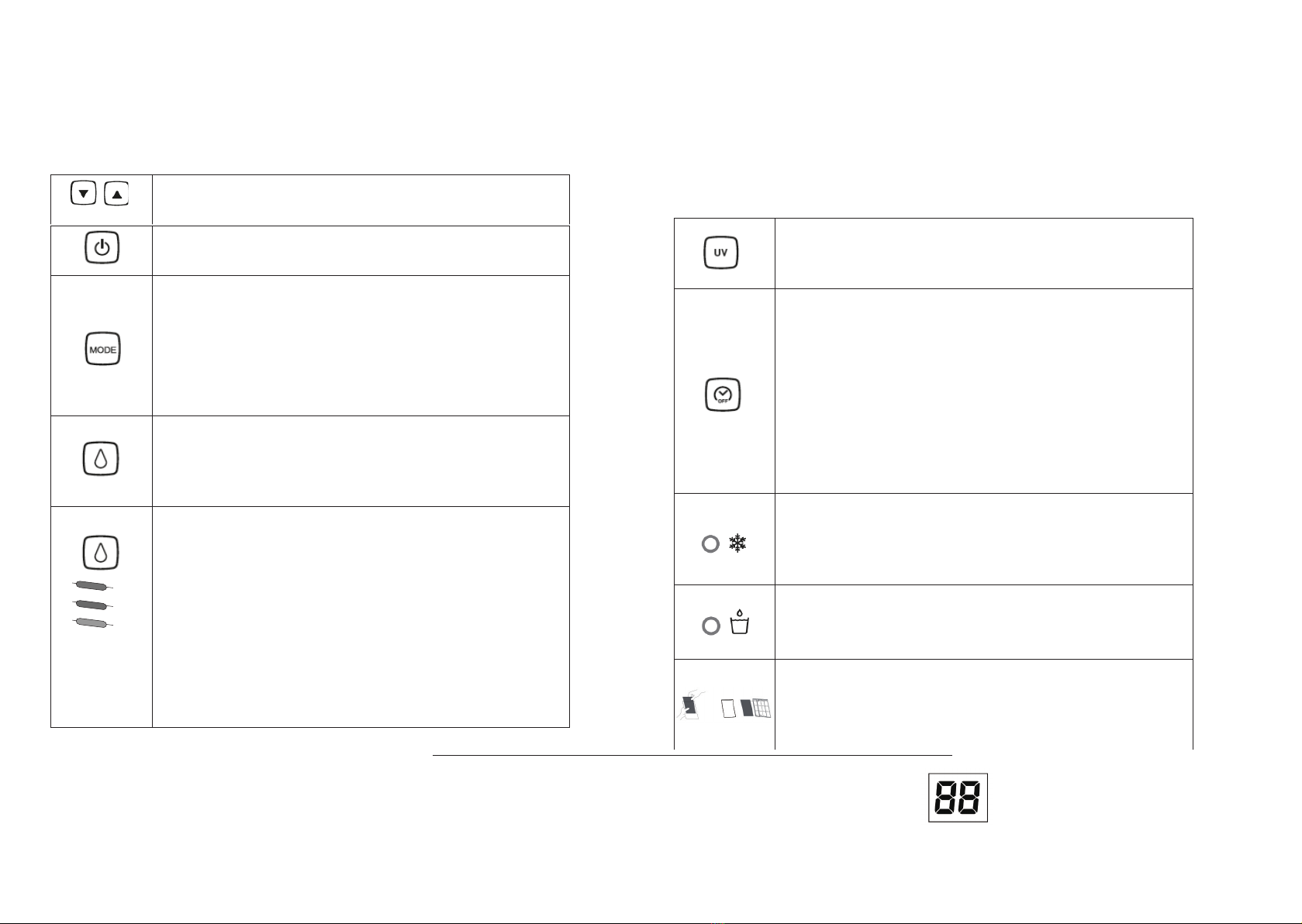Click the timer OFF clock button
The image size is (1302, 924).
click(x=723, y=395)
